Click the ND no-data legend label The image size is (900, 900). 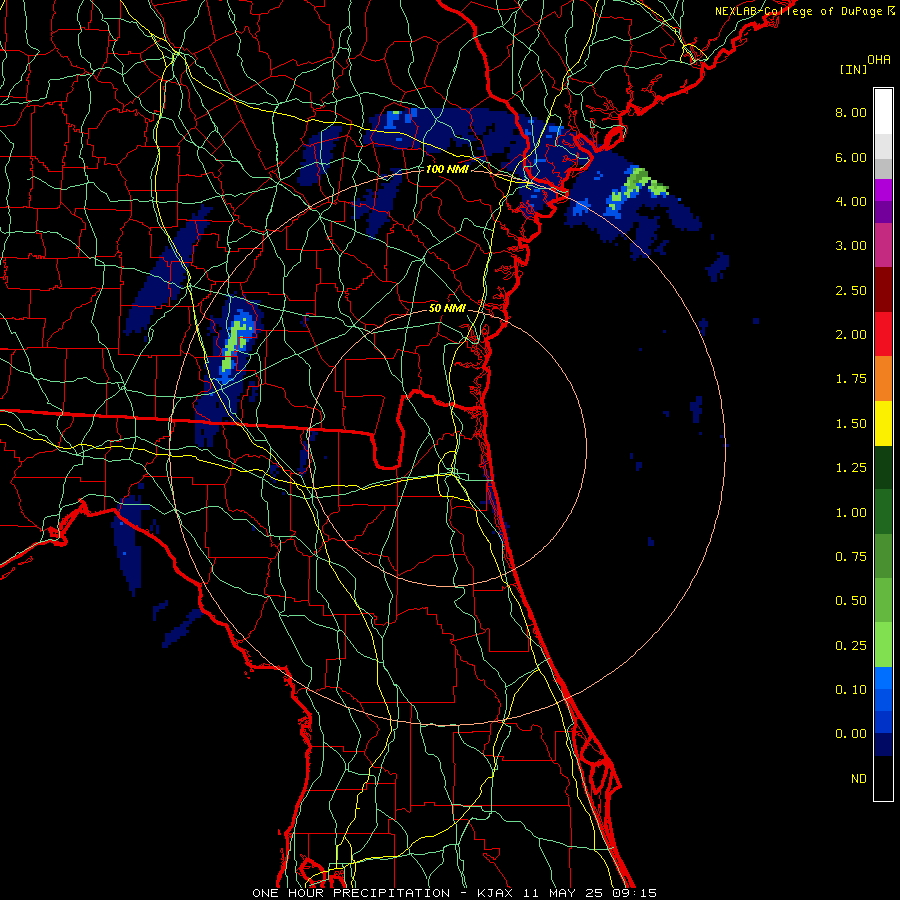859,779
